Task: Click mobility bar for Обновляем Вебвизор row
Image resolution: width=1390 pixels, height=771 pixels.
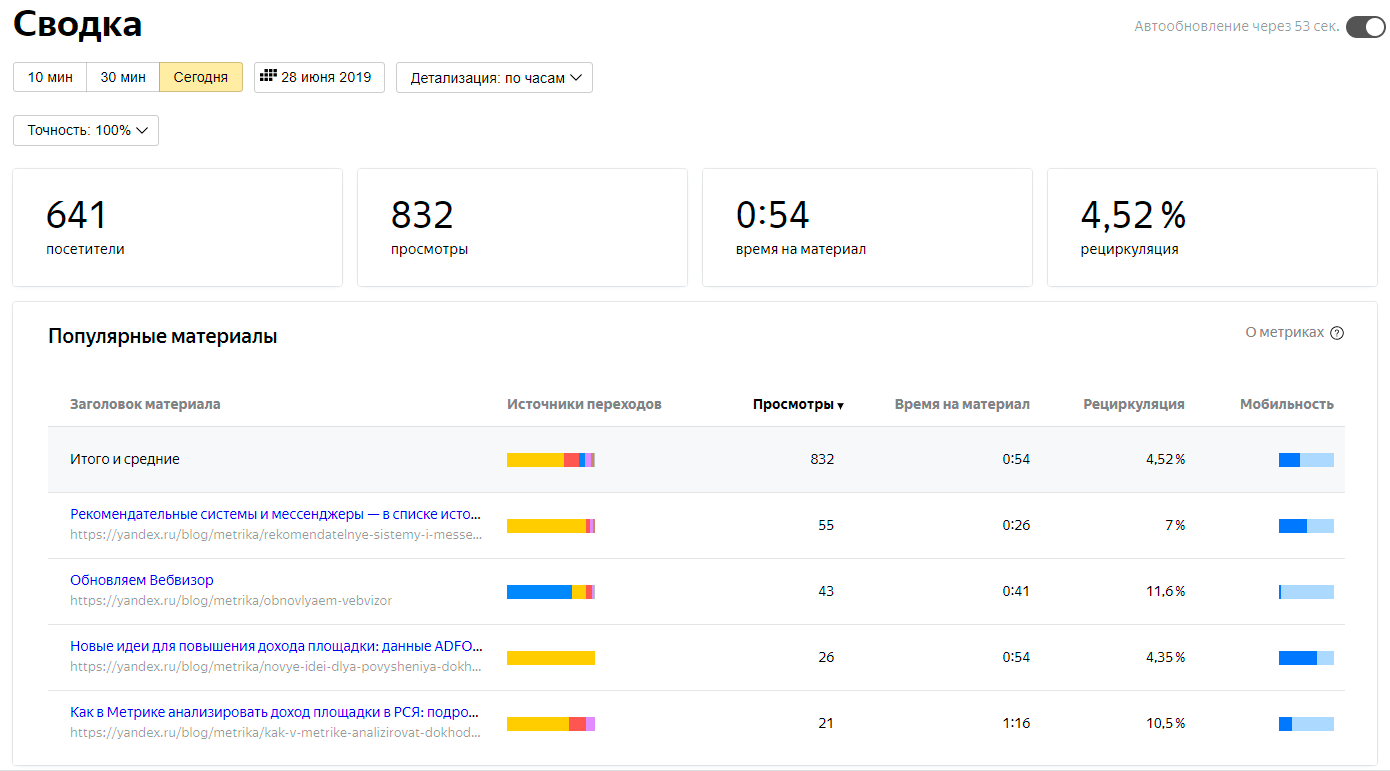Action: coord(1306,592)
